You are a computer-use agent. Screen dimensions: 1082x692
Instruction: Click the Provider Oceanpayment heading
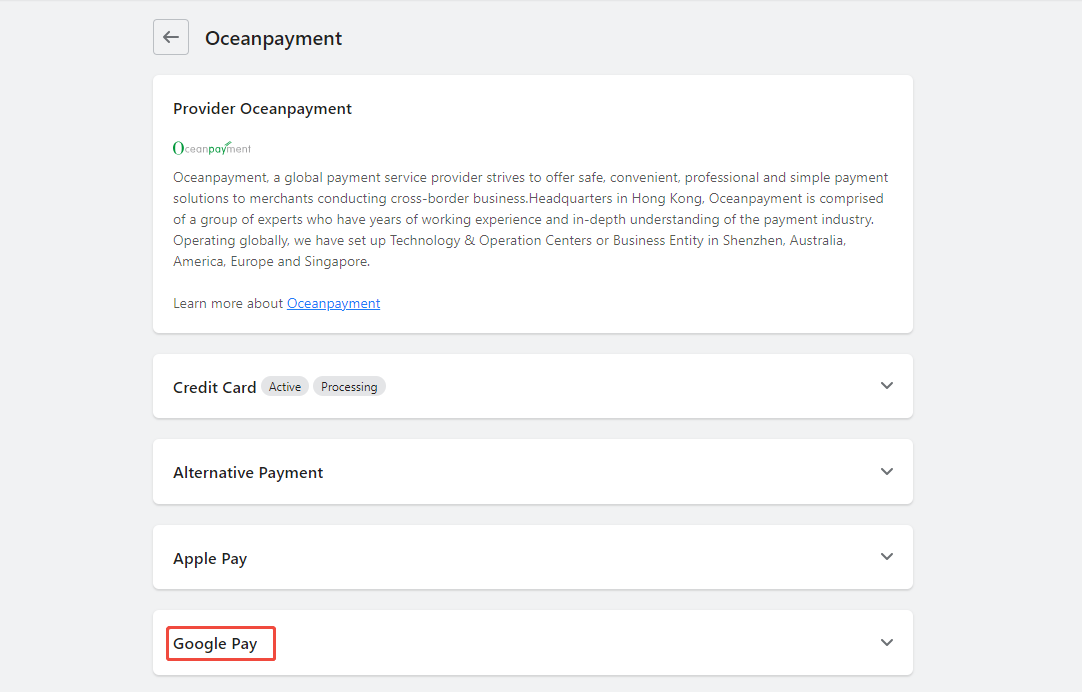(262, 109)
